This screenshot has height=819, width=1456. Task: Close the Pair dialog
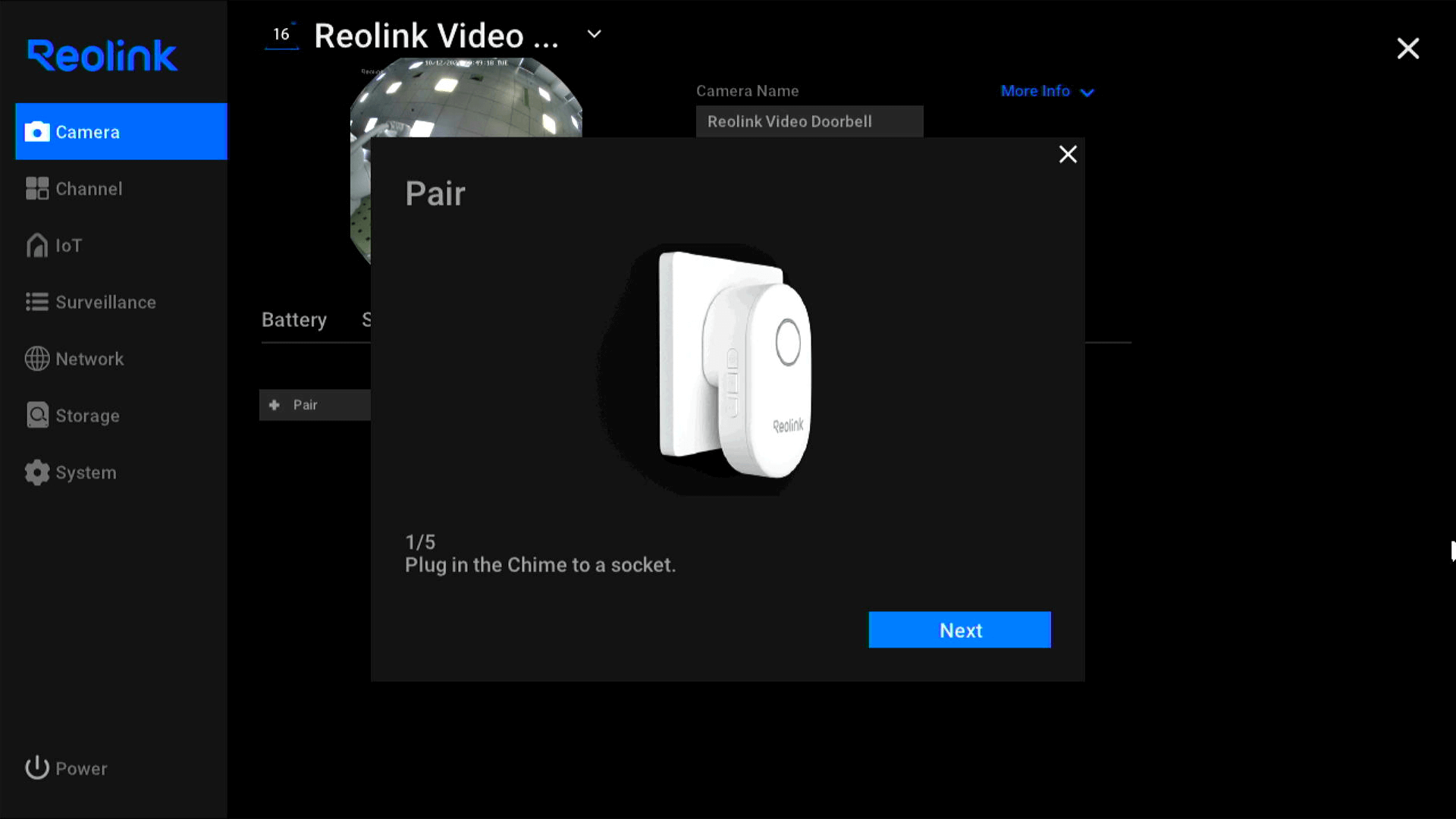[1067, 153]
